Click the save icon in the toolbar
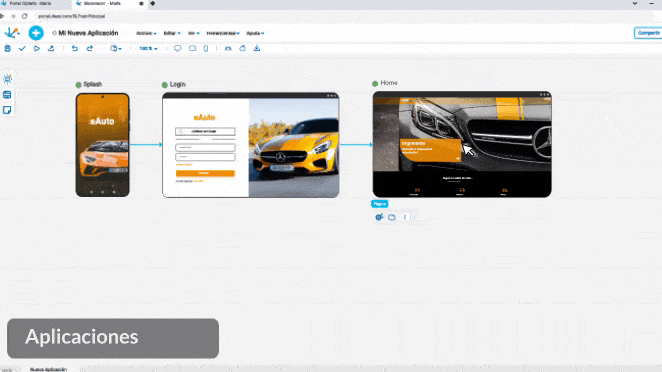The height and width of the screenshot is (372, 662). point(8,49)
